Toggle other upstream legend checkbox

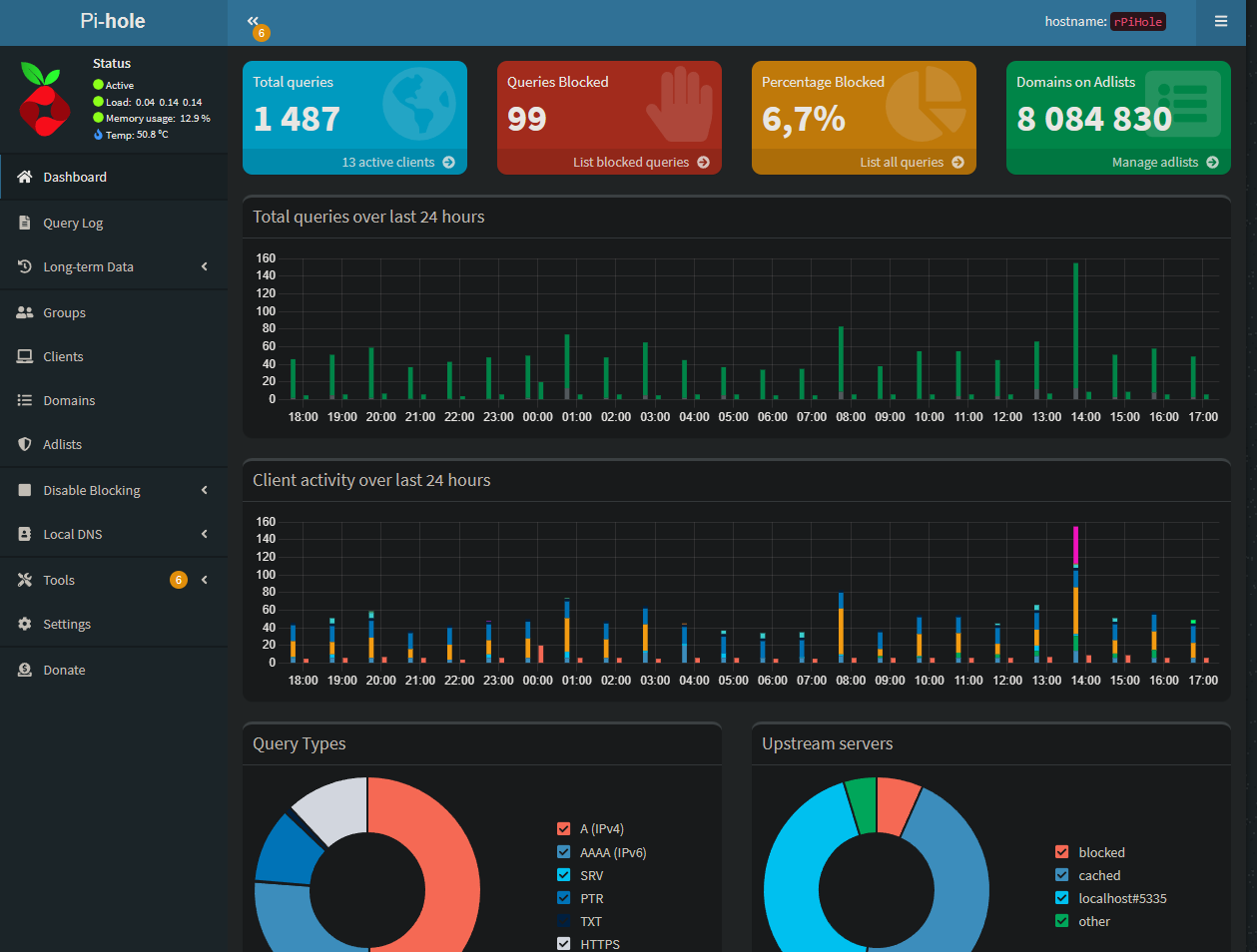pyautogui.click(x=1062, y=921)
